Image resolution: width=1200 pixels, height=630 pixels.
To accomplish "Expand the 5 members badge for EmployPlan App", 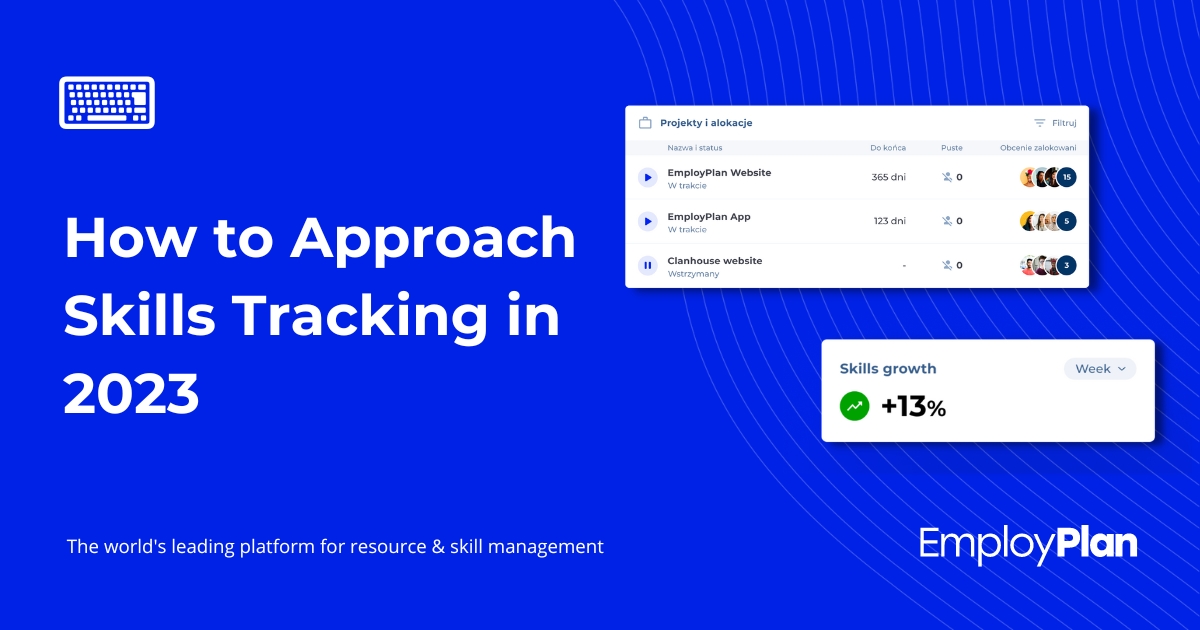I will click(1066, 221).
